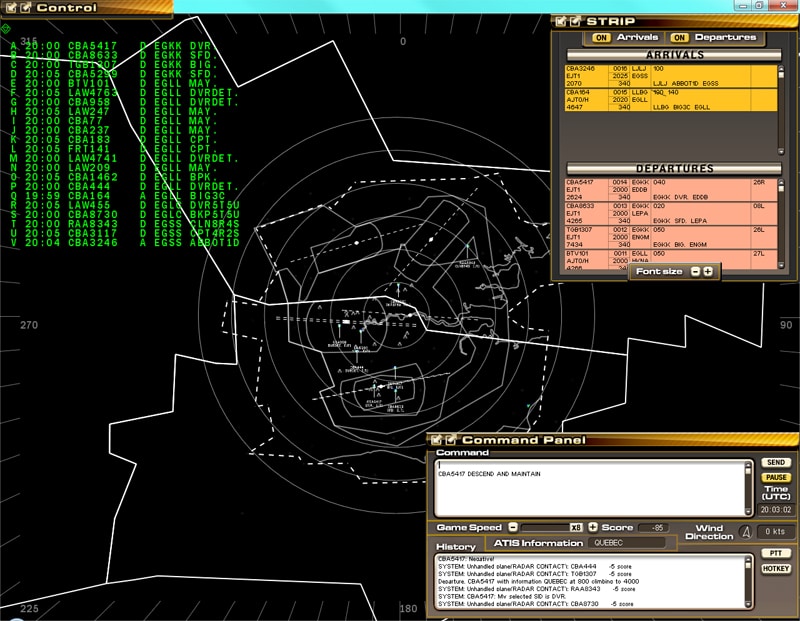Increase strip font size with plus
This screenshot has height=621, width=800.
(708, 272)
